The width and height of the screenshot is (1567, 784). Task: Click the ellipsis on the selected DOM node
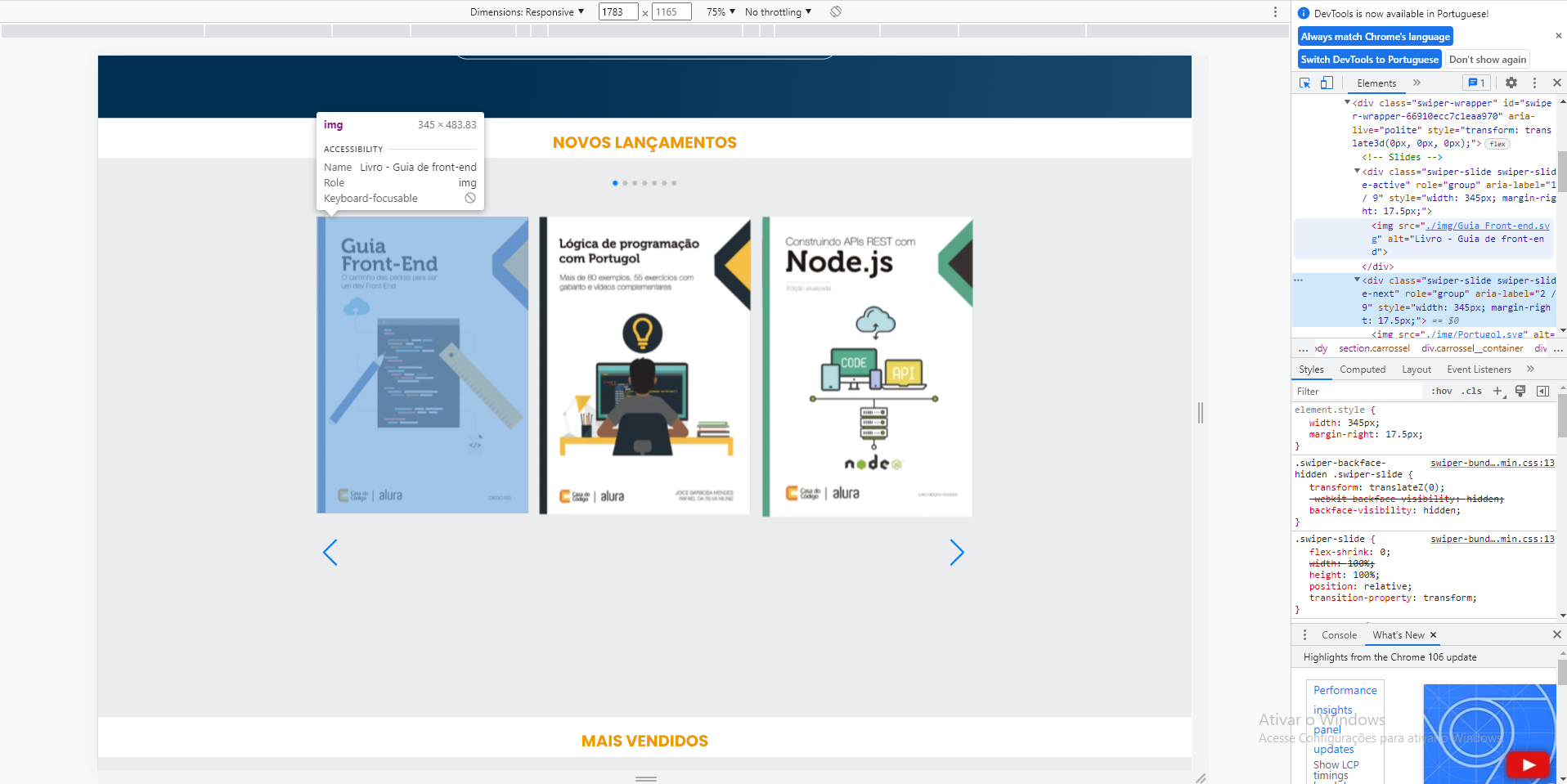pos(1298,280)
